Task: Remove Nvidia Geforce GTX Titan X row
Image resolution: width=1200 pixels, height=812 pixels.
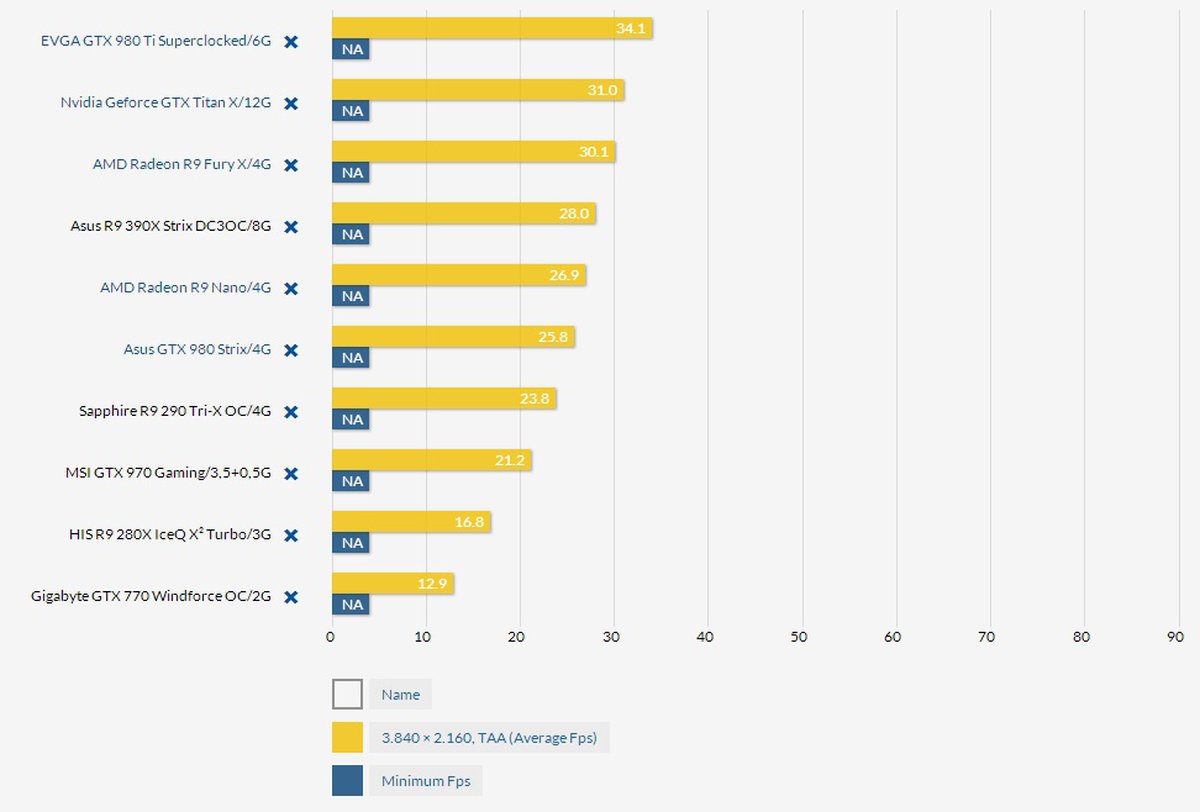Action: pos(291,103)
